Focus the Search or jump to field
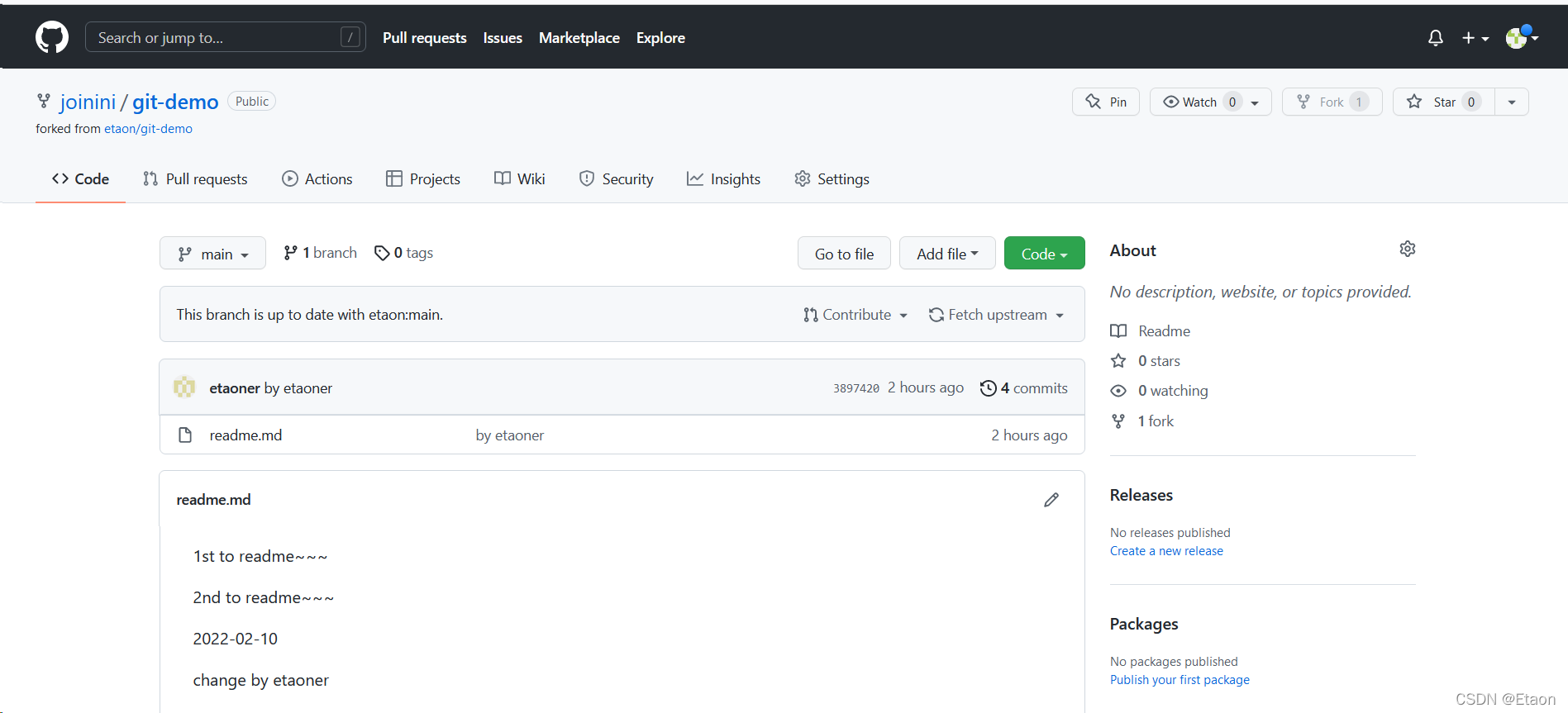The width and height of the screenshot is (1568, 713). 226,37
